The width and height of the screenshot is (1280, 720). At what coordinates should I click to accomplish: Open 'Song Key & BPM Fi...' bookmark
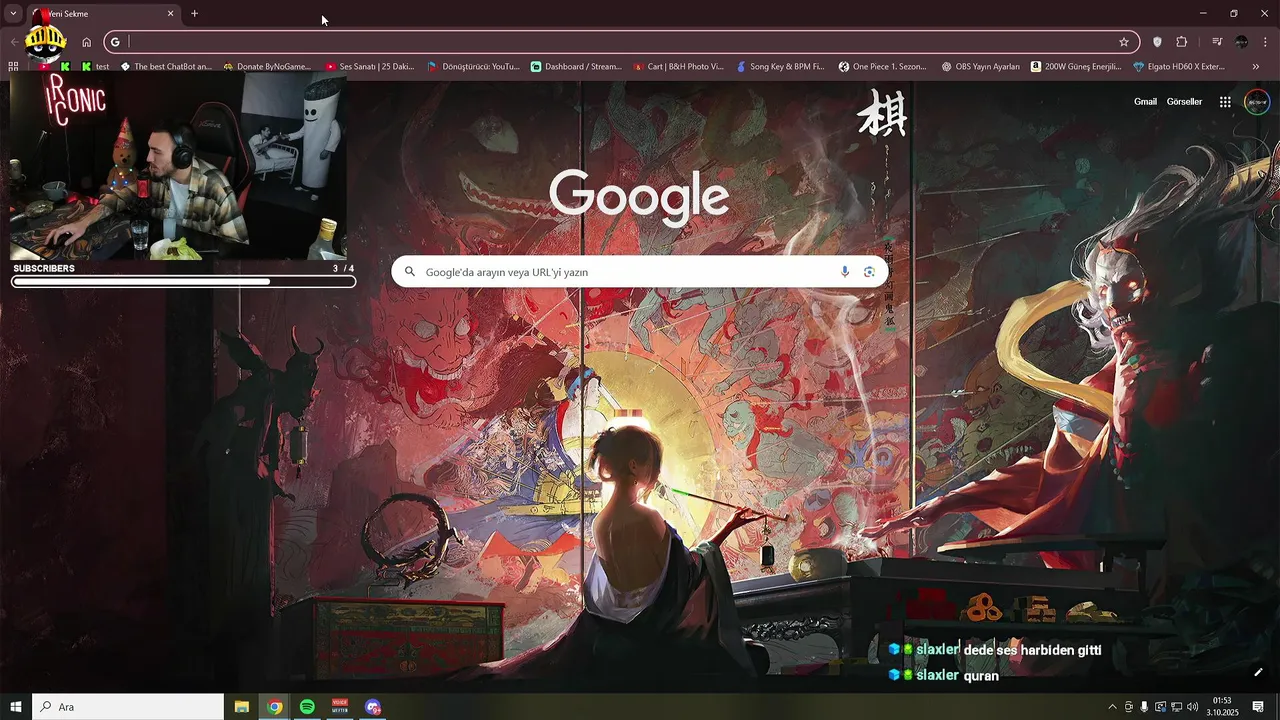(781, 67)
